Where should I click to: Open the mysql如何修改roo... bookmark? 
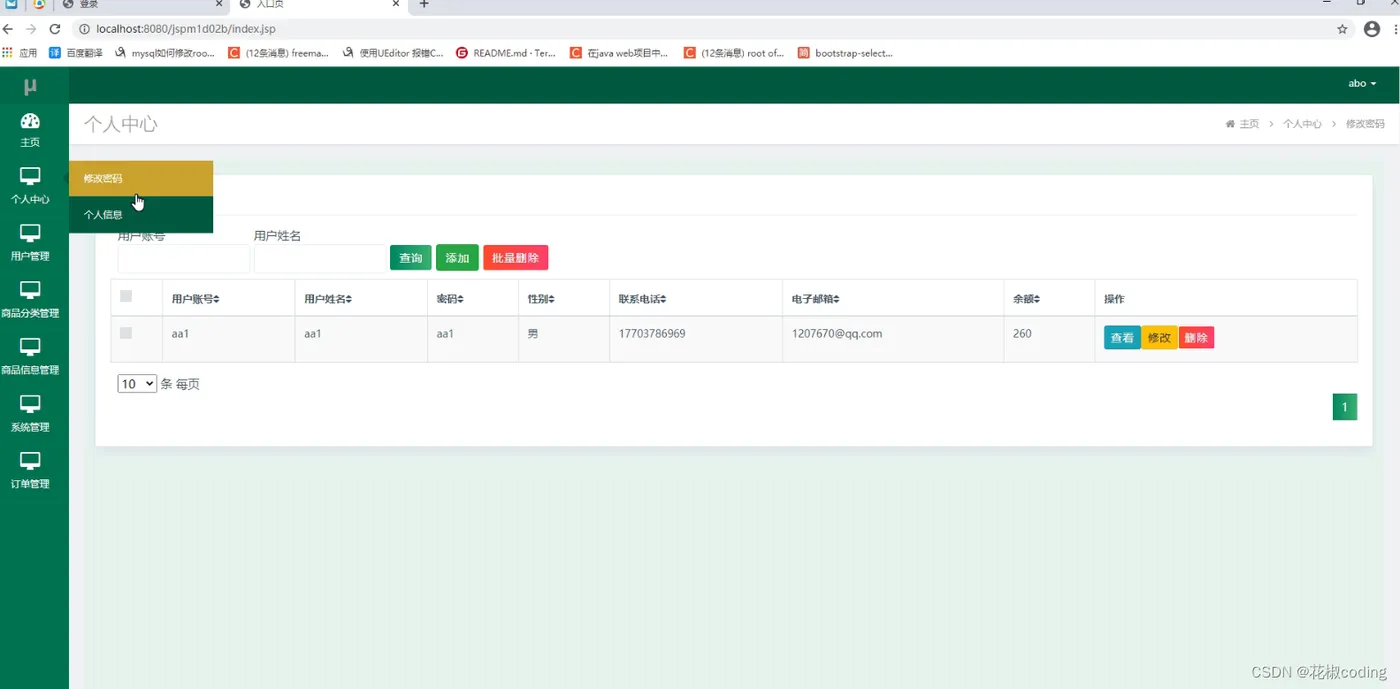(165, 53)
